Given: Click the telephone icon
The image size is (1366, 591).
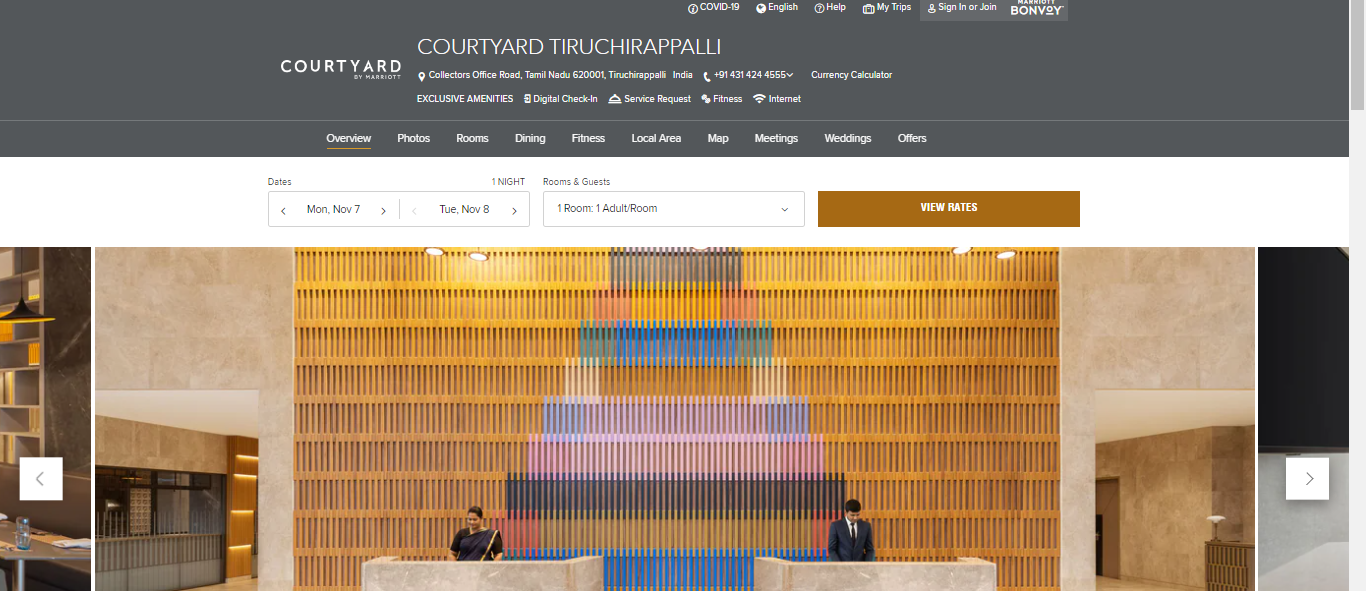Looking at the screenshot, I should point(707,76).
